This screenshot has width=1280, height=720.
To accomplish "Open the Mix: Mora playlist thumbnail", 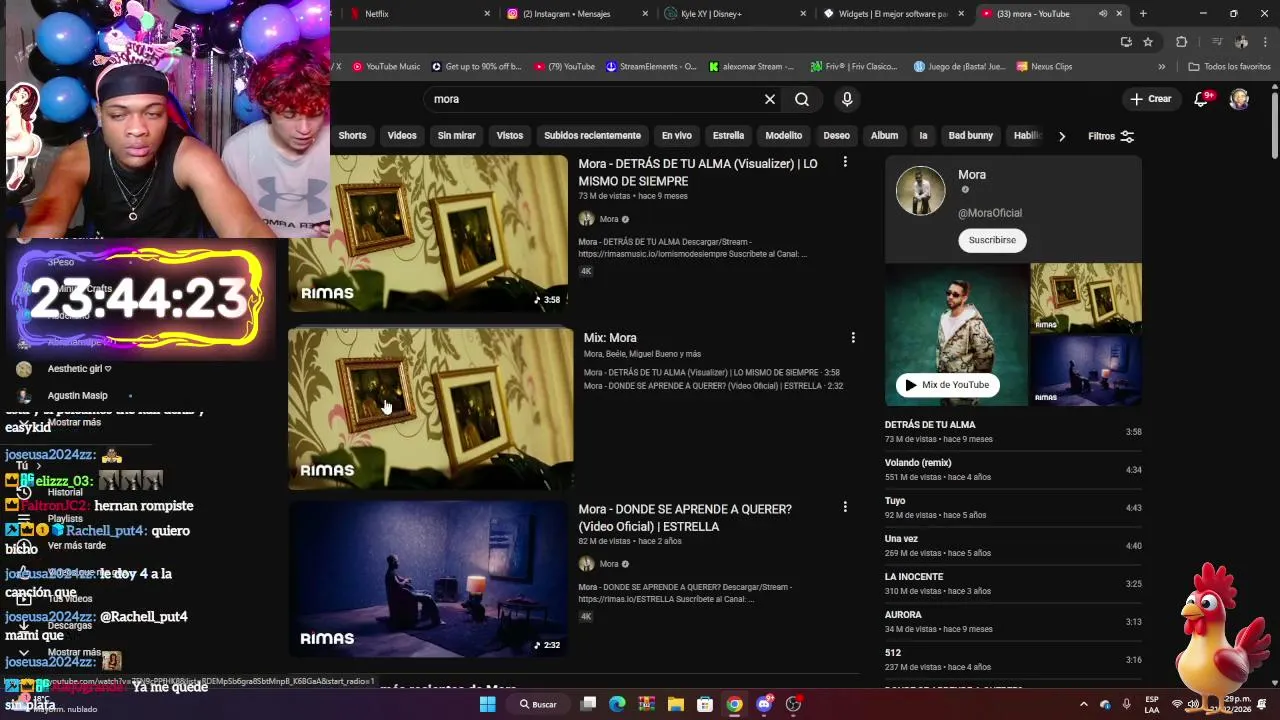I will [431, 409].
